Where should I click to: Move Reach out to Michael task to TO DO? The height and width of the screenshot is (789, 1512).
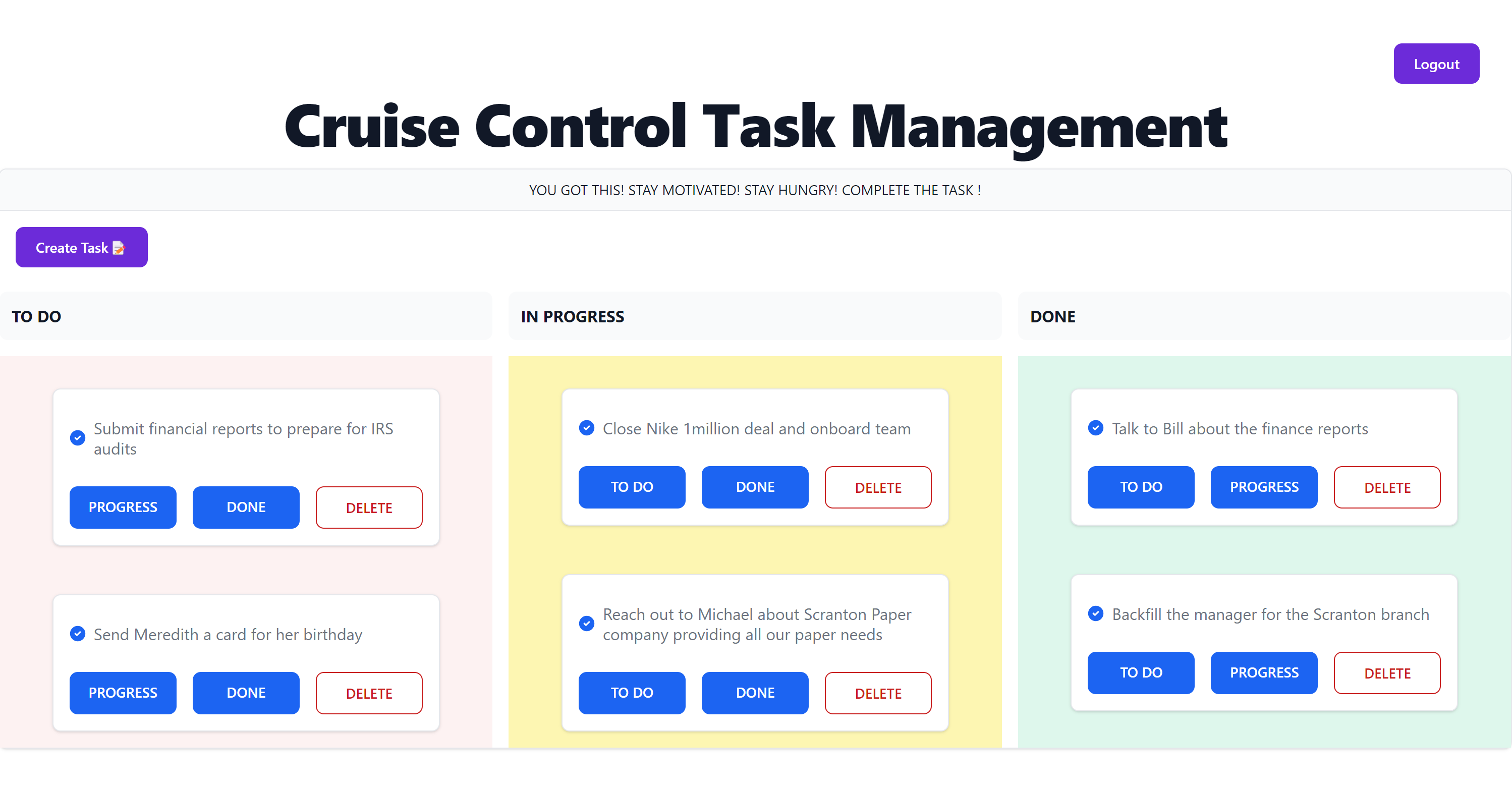pyautogui.click(x=632, y=693)
